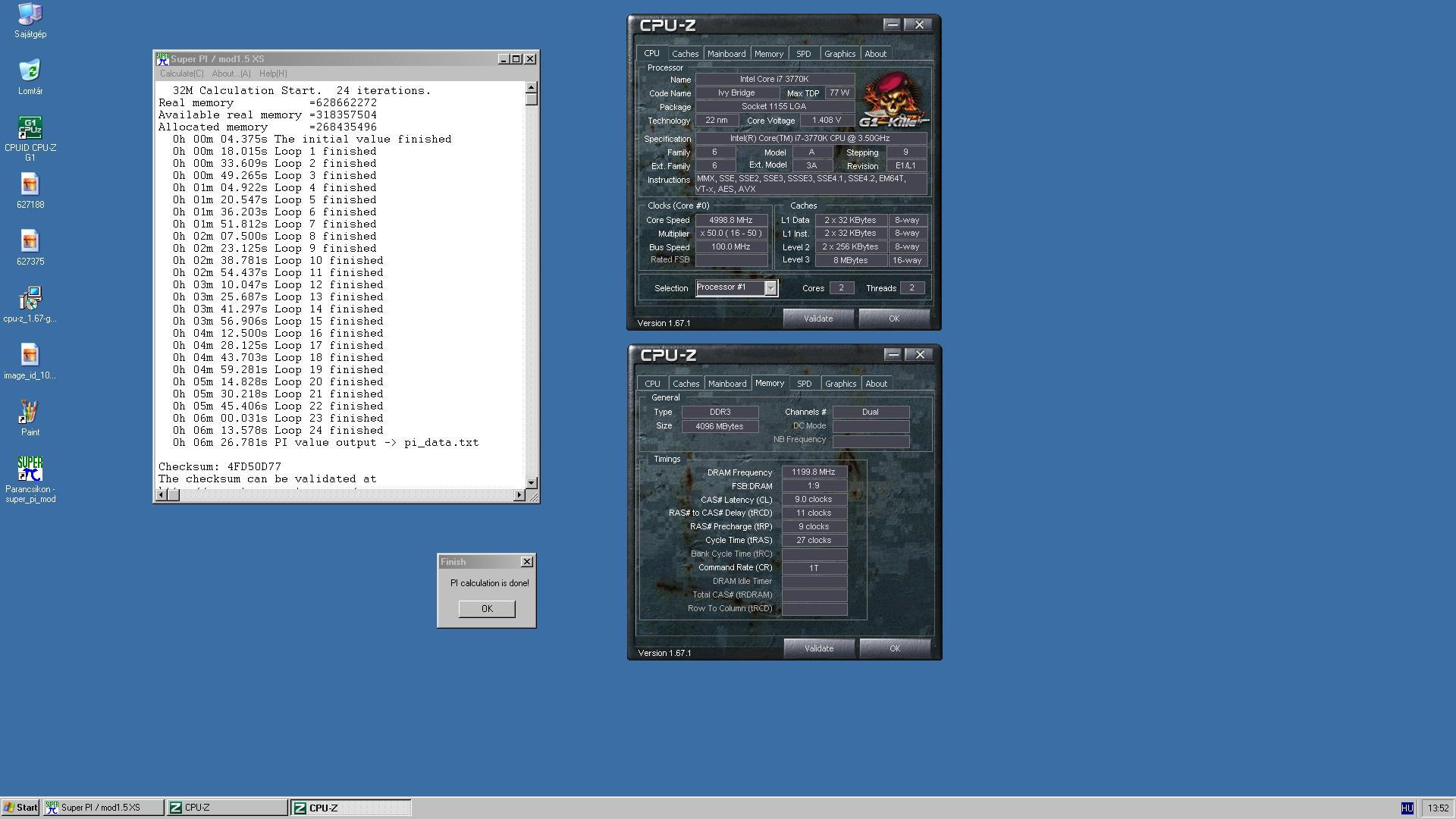This screenshot has width=1456, height=819.
Task: Switch to Super PI taskbar button
Action: 103,808
